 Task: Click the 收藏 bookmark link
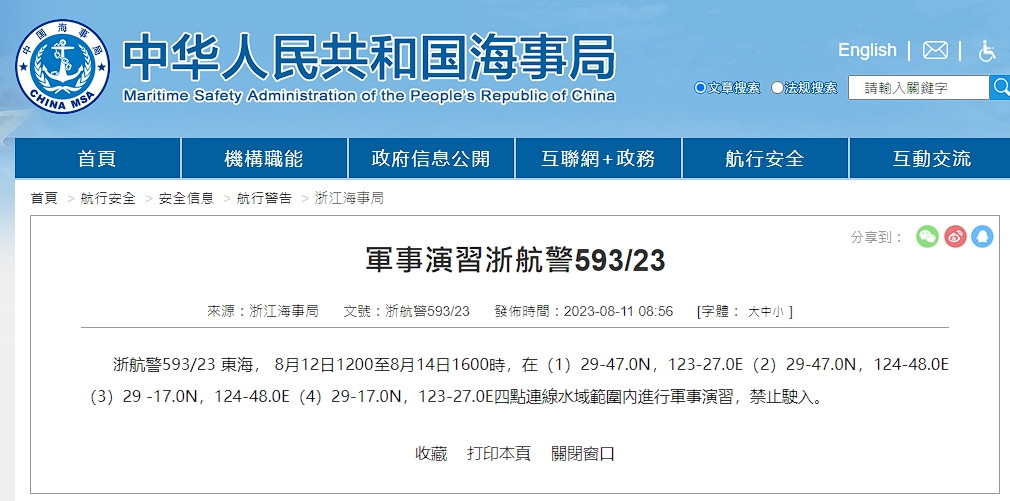pos(431,453)
